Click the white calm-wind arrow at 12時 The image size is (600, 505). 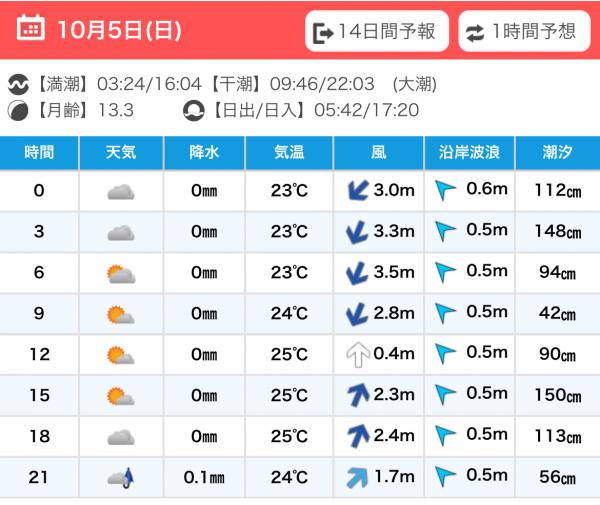357,355
